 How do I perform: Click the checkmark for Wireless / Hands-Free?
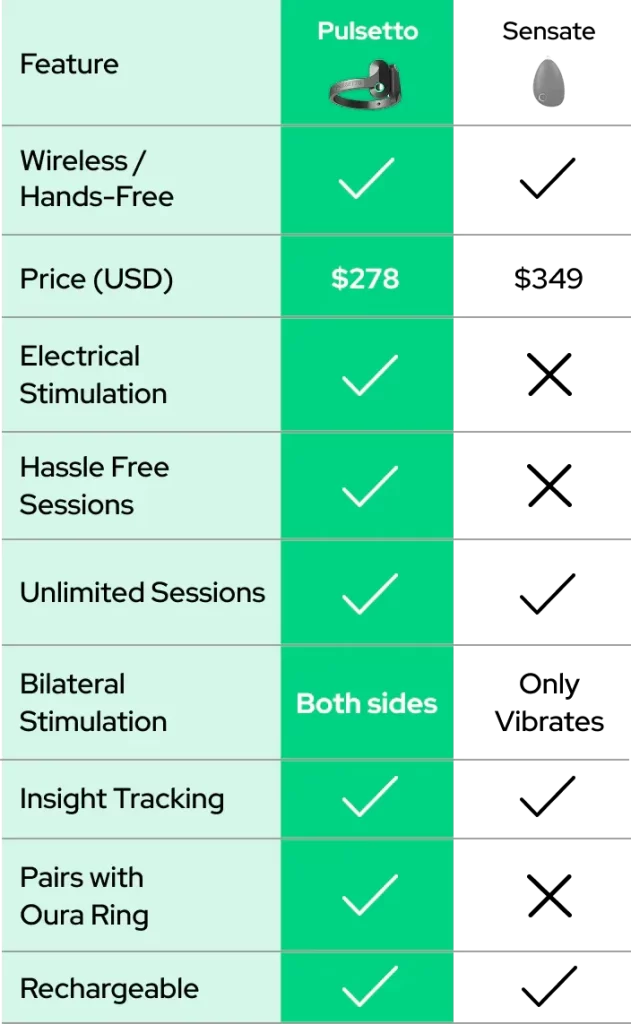pos(367,179)
